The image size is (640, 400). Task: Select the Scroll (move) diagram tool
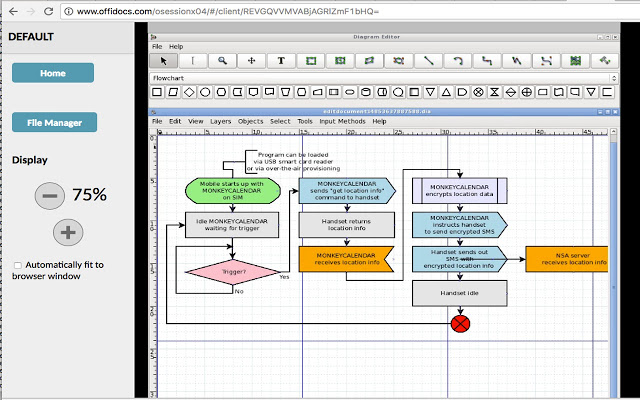point(251,60)
